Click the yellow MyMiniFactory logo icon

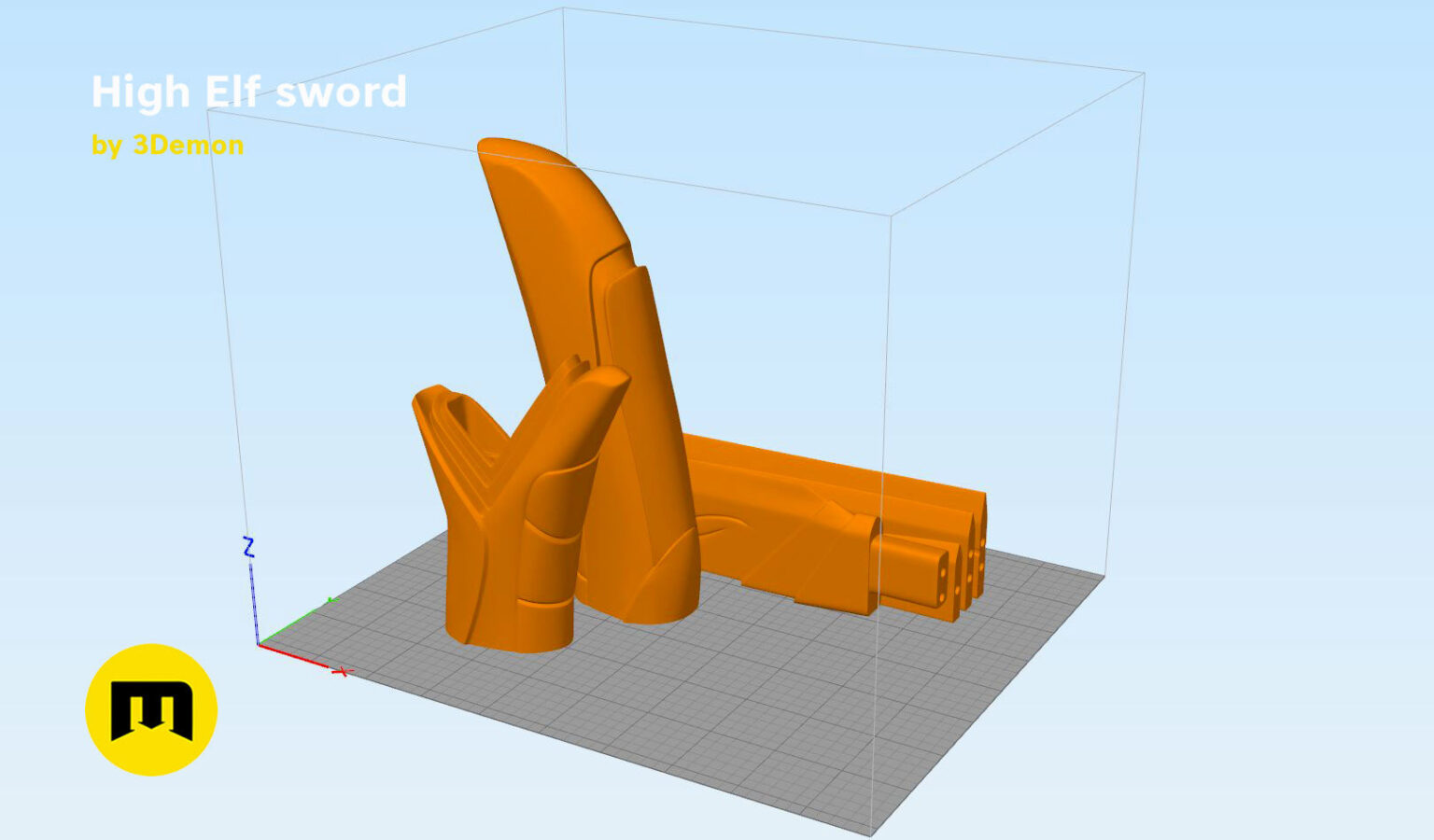click(151, 709)
